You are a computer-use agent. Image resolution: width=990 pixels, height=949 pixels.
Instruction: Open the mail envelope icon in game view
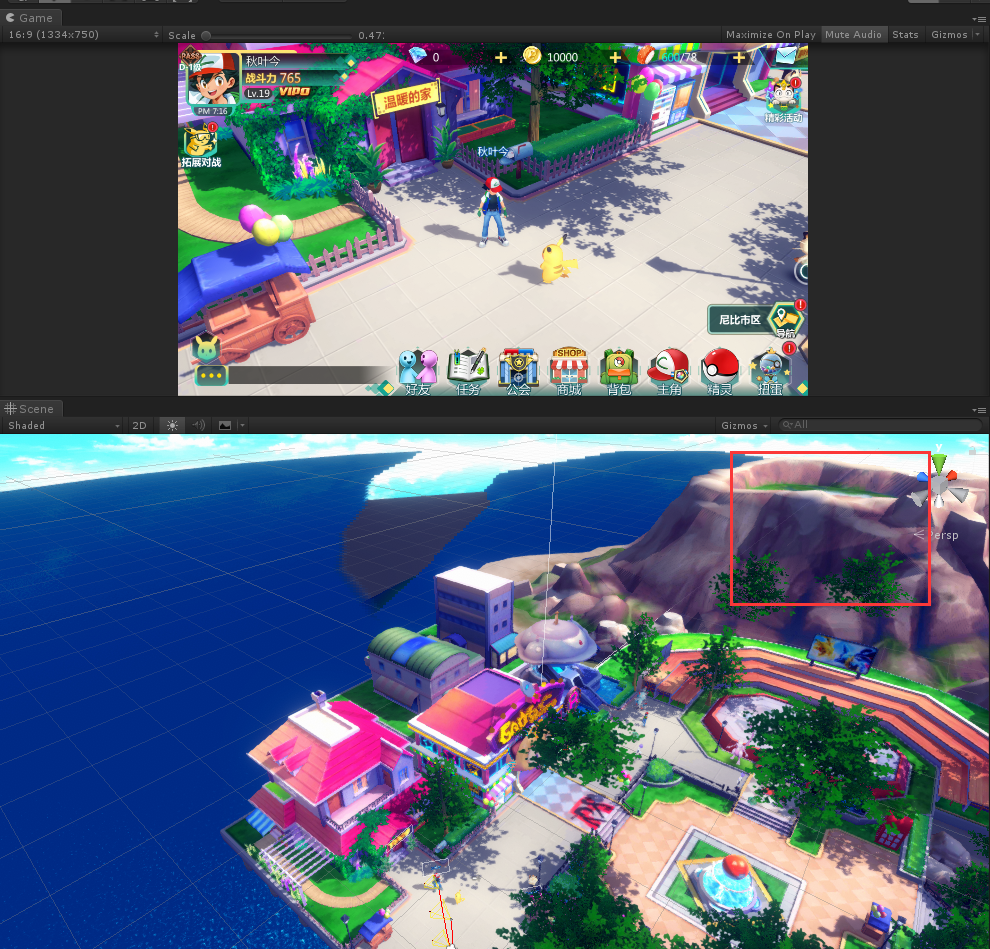pyautogui.click(x=783, y=56)
